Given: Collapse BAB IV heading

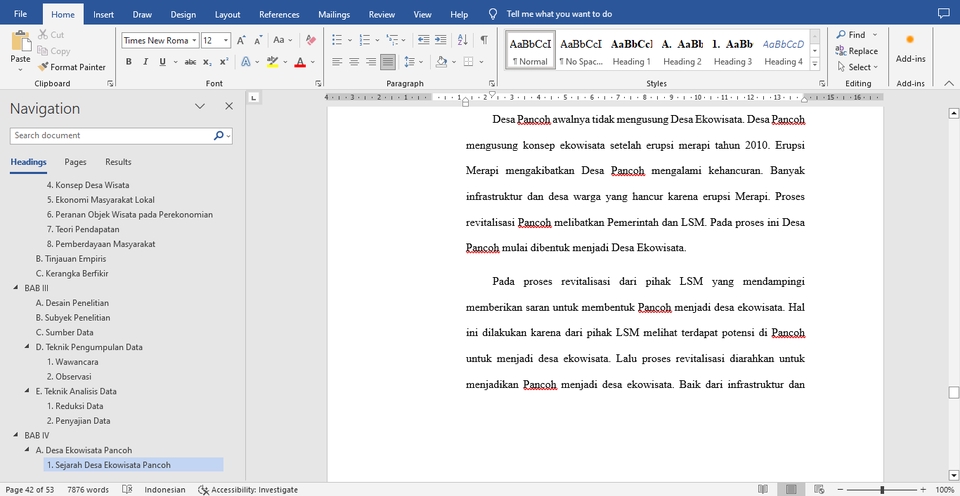Looking at the screenshot, I should point(16,435).
